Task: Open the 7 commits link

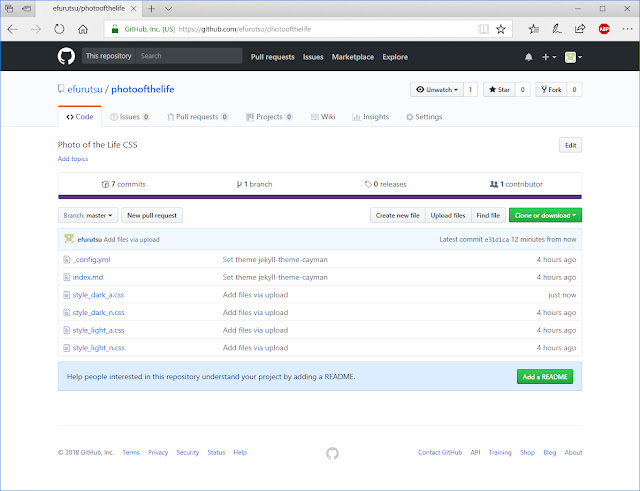Action: click(124, 184)
